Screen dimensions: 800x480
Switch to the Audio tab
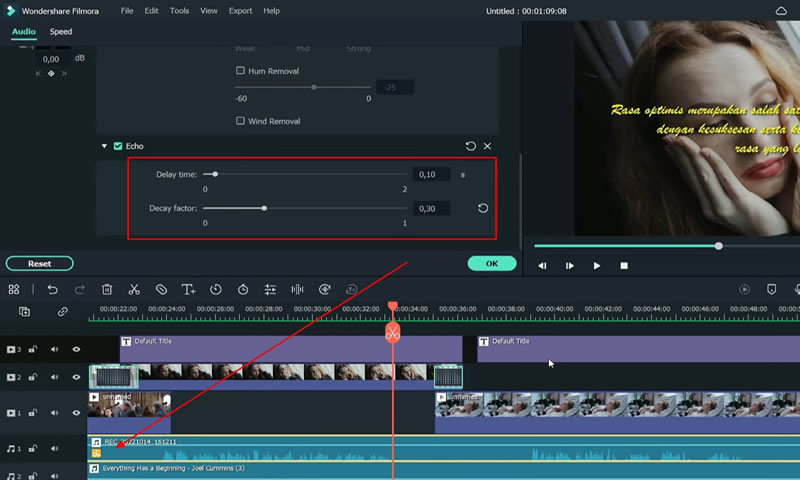pos(23,32)
